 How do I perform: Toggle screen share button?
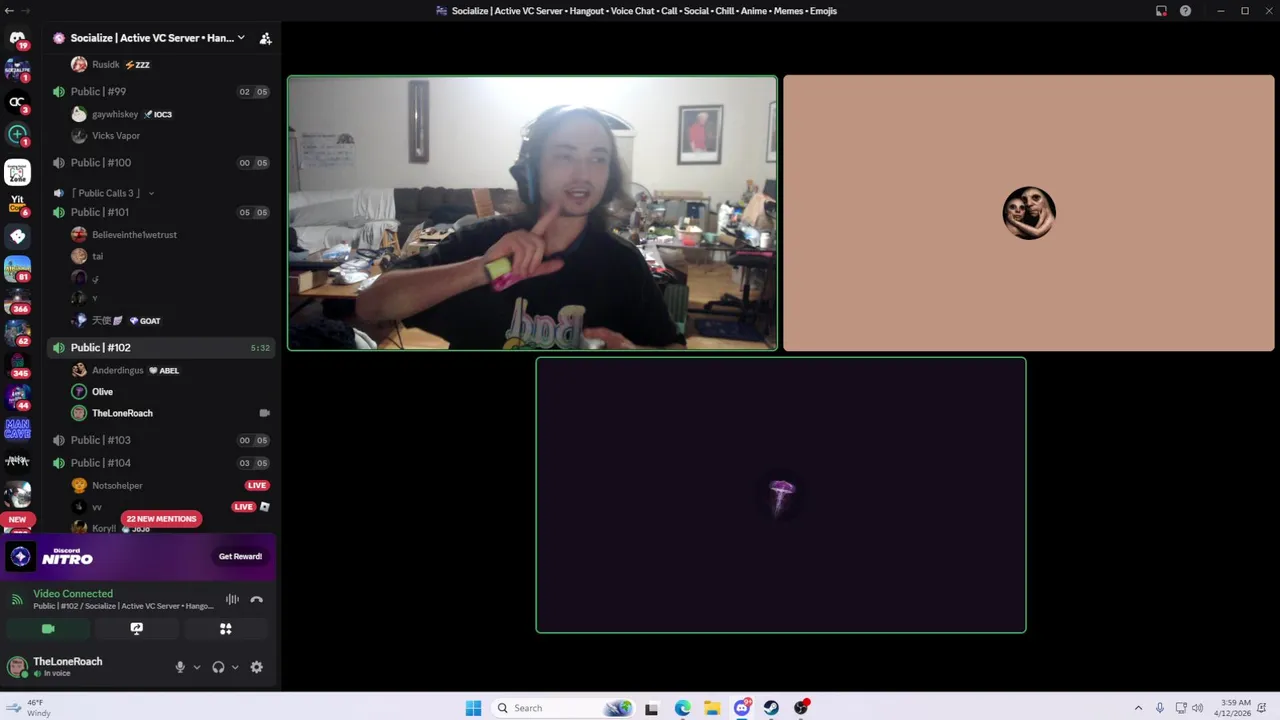point(137,629)
